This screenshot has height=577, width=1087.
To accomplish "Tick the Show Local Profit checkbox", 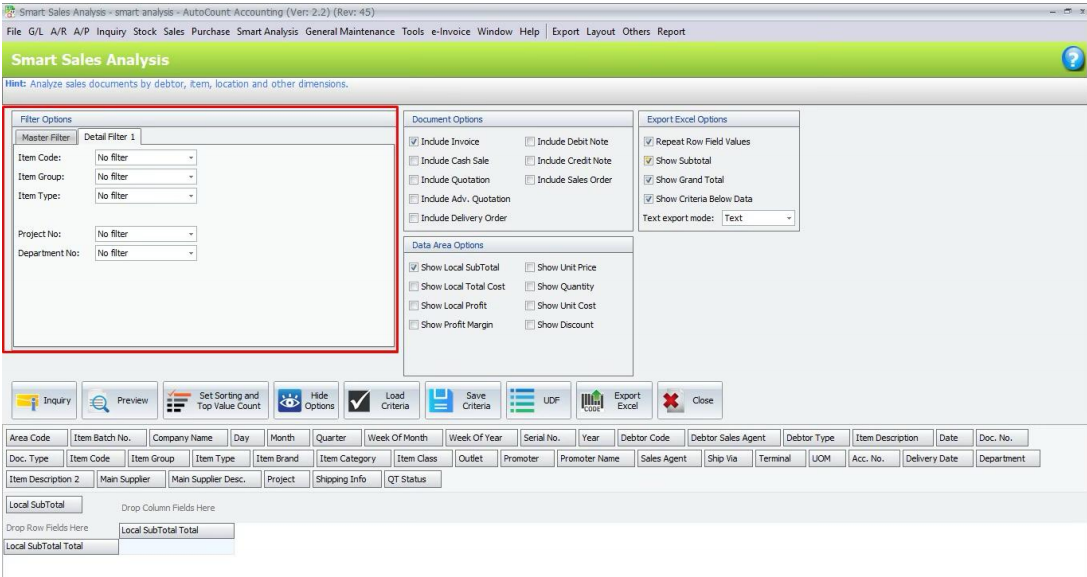I will 414,306.
